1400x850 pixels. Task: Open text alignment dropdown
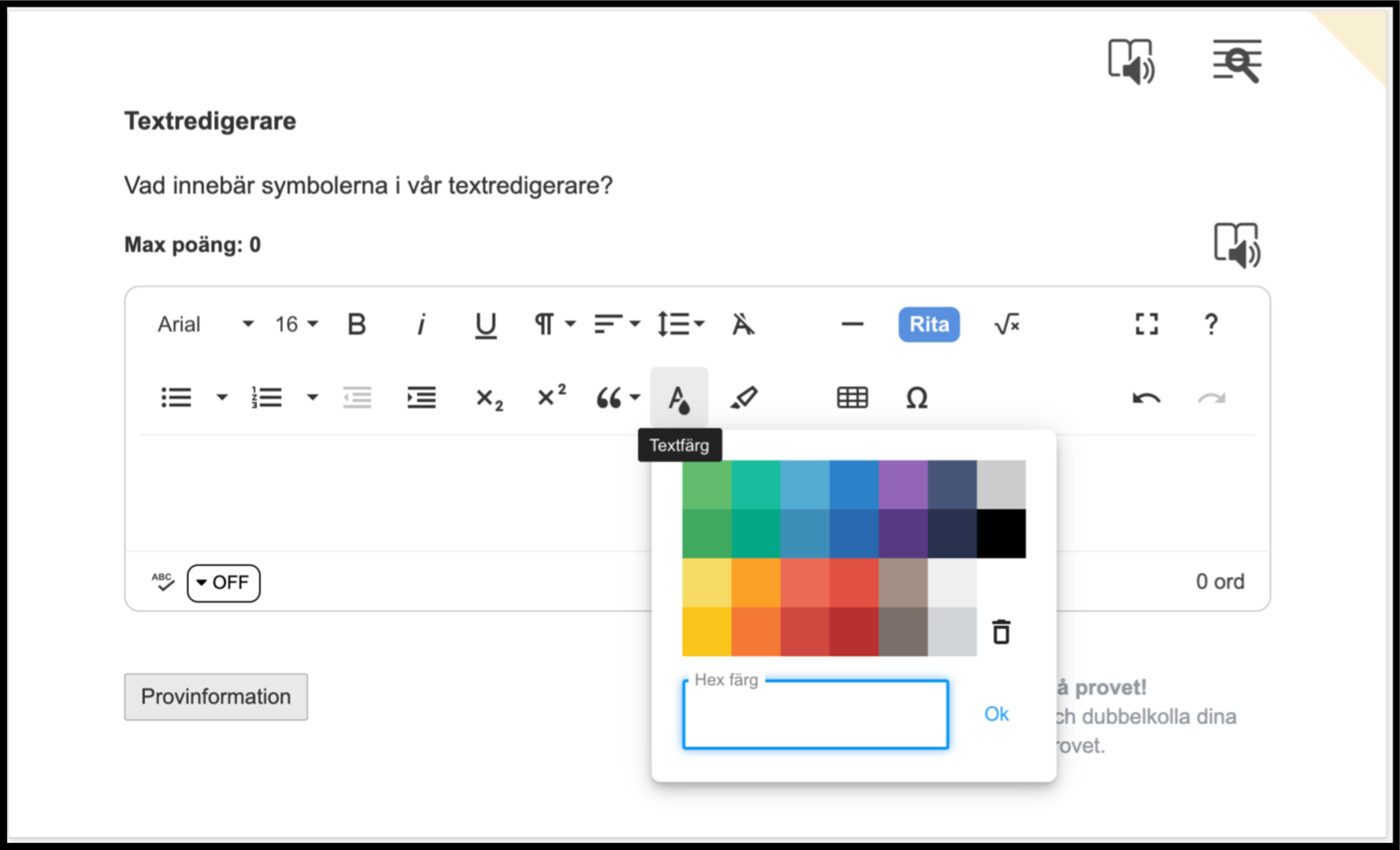point(617,325)
